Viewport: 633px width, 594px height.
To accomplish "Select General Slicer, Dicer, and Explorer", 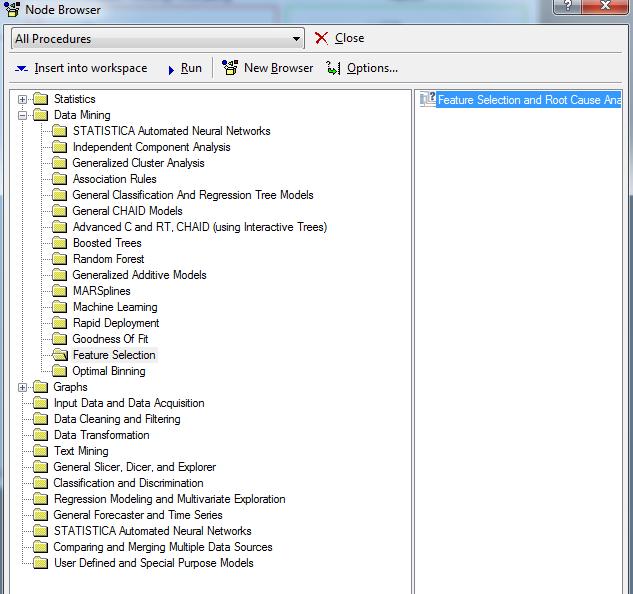I will point(135,467).
